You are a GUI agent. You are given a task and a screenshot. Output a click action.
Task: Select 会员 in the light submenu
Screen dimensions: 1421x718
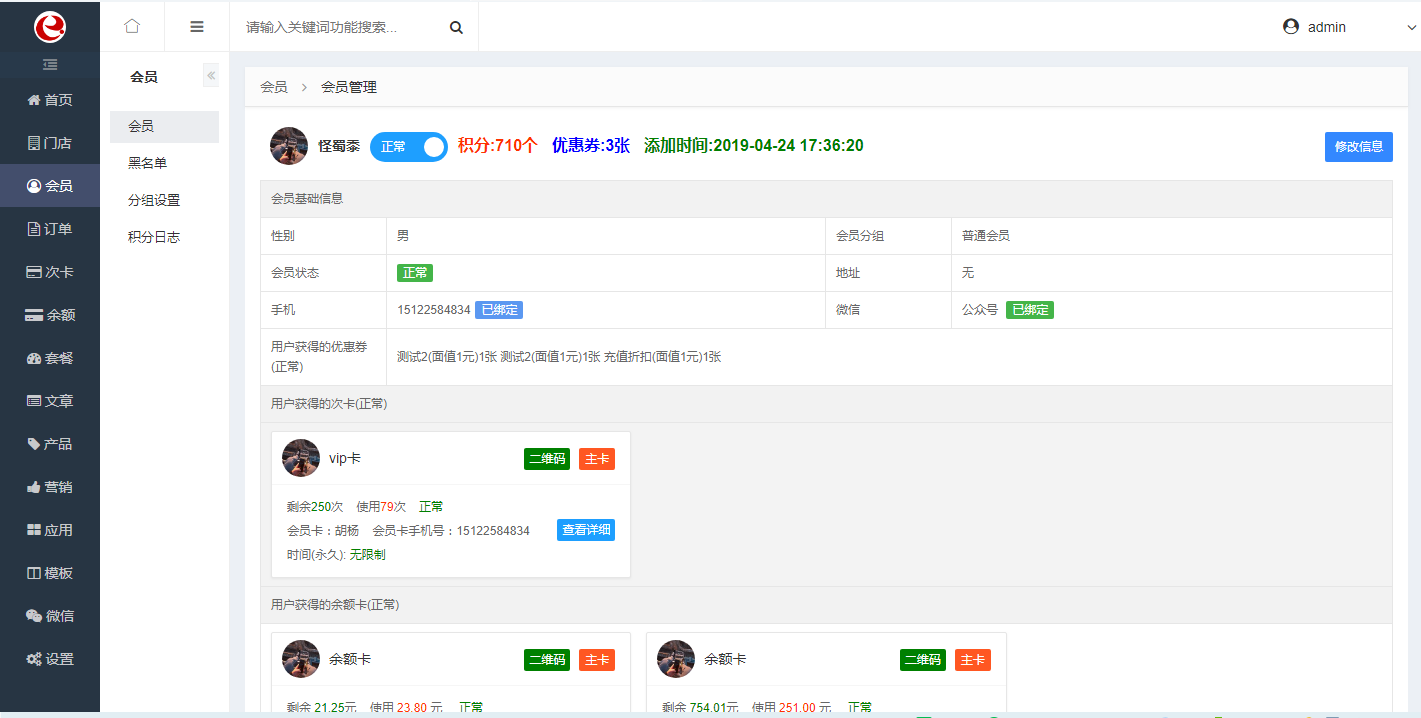click(164, 127)
